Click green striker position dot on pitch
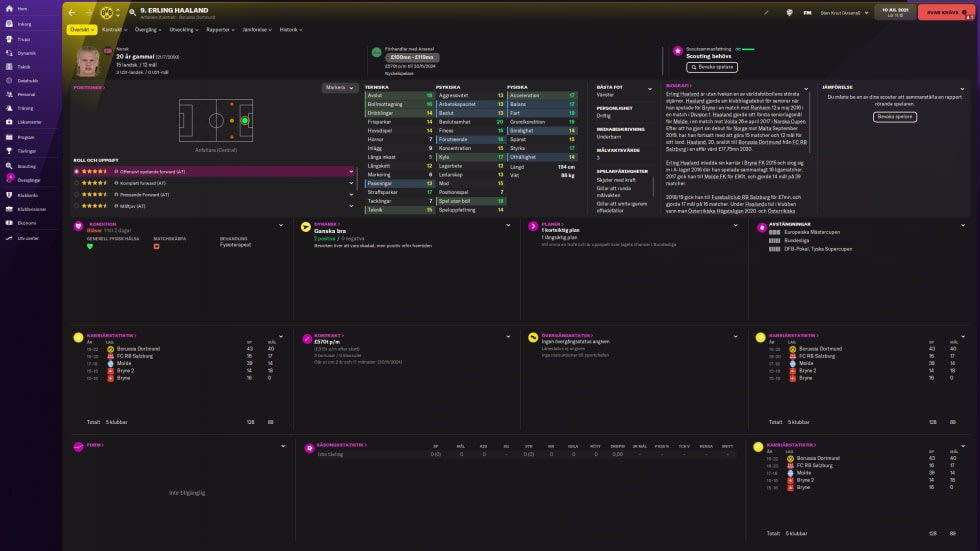980x551 pixels. coord(244,121)
